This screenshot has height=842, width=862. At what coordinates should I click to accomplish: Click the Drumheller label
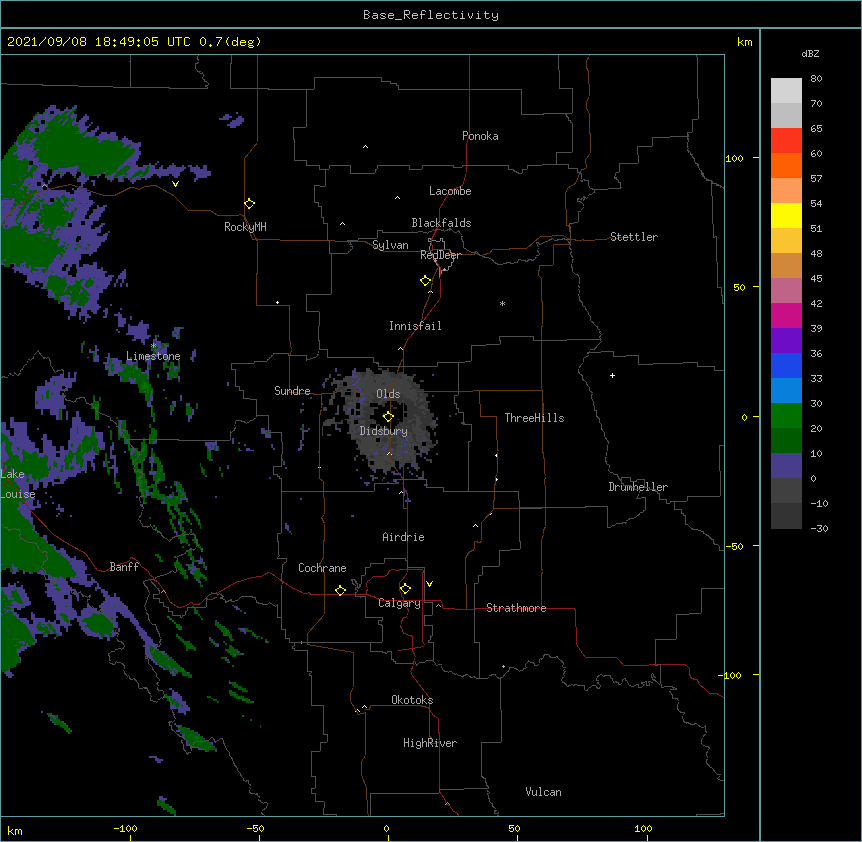(x=638, y=487)
